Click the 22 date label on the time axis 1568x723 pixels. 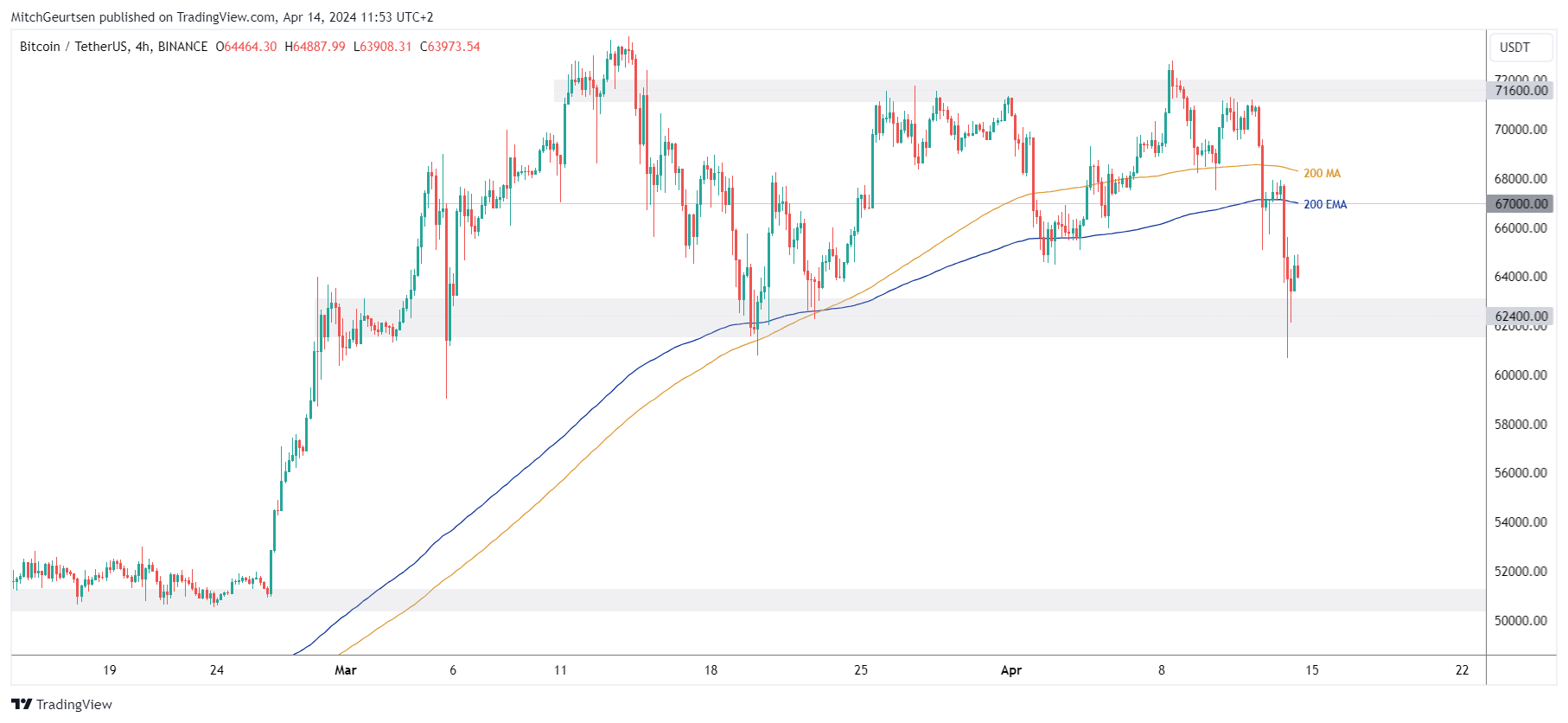(1462, 670)
